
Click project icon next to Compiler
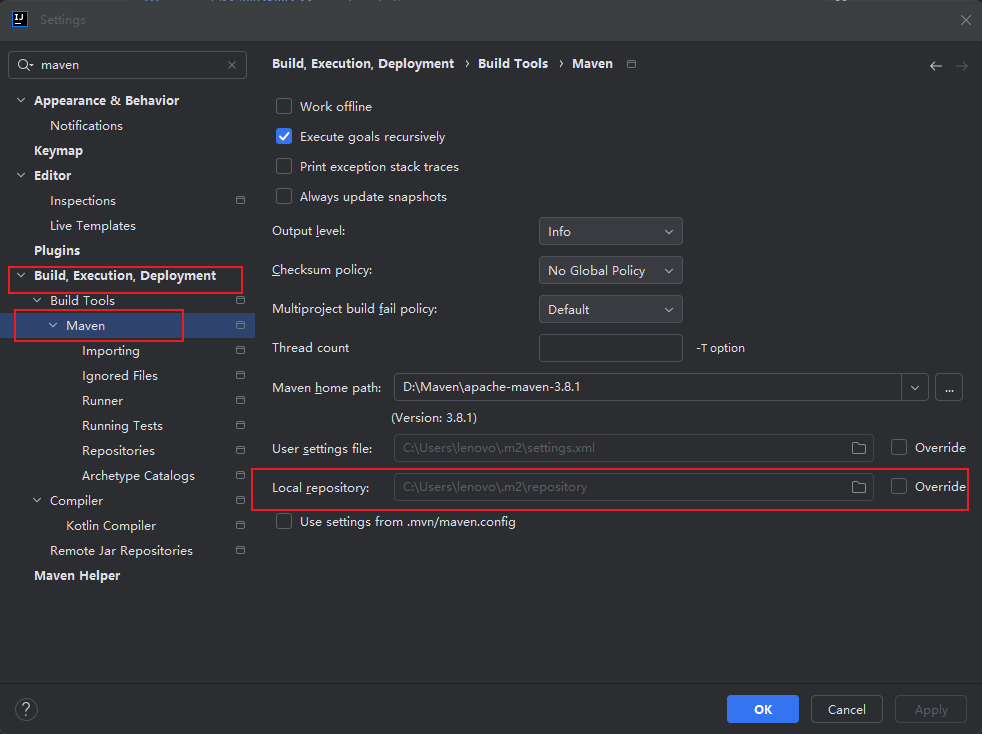[x=240, y=501]
